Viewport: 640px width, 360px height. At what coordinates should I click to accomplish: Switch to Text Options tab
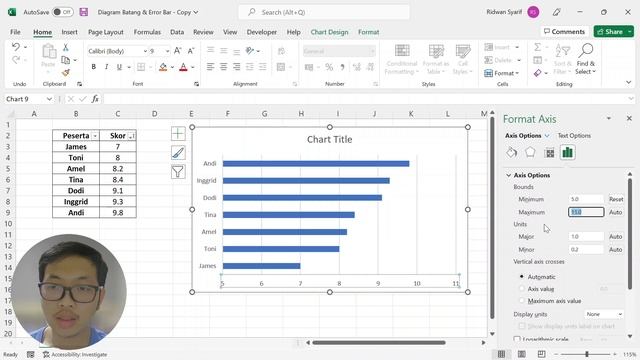pos(574,136)
